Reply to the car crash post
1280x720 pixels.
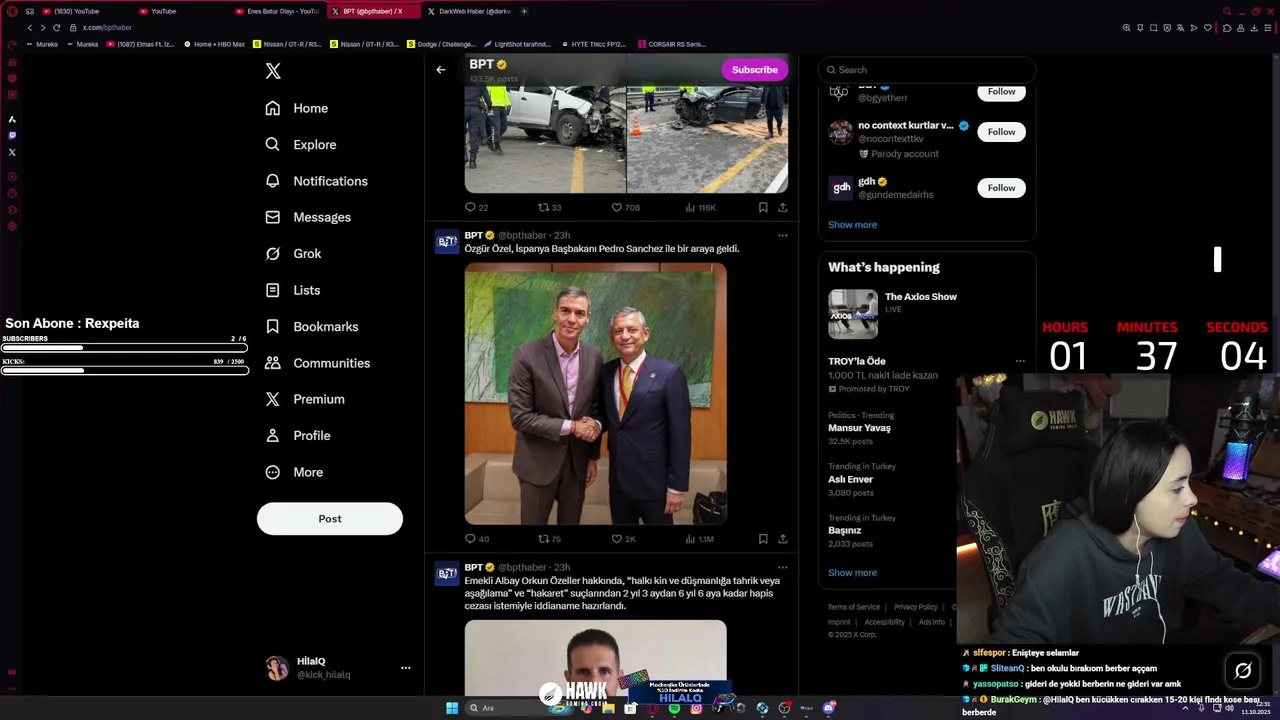coord(477,208)
